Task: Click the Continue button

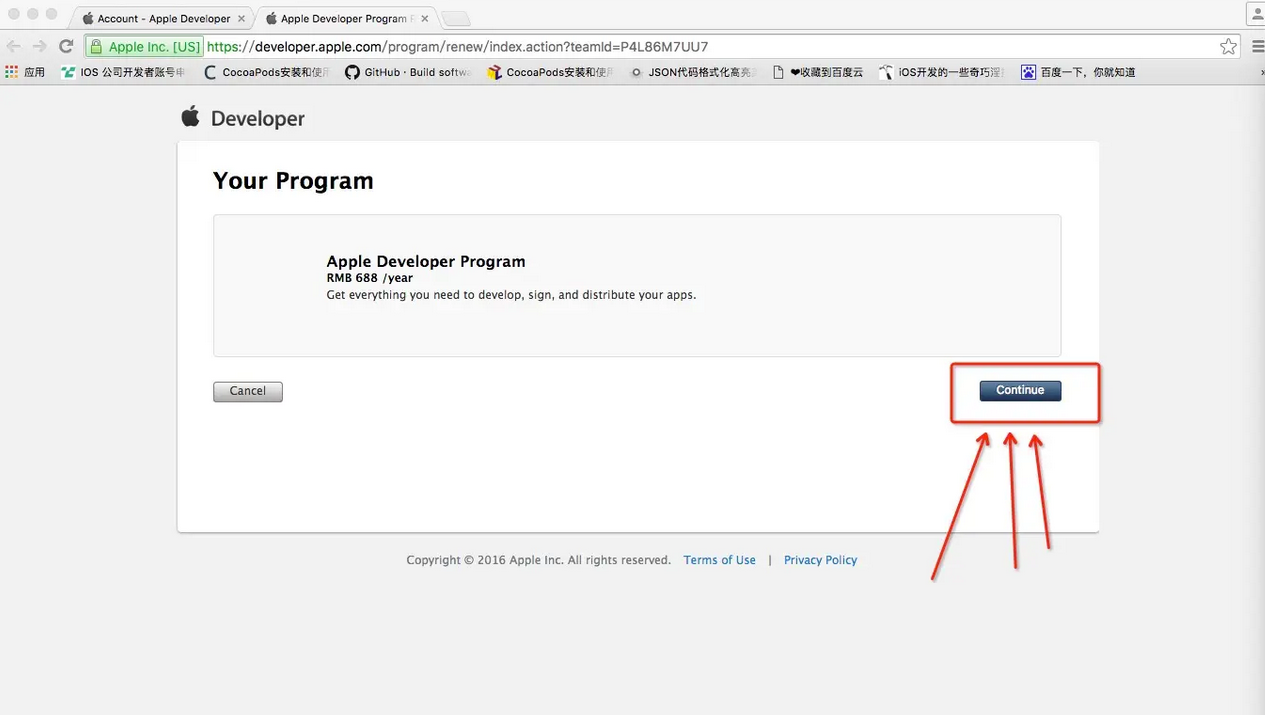Action: pyautogui.click(x=1020, y=391)
